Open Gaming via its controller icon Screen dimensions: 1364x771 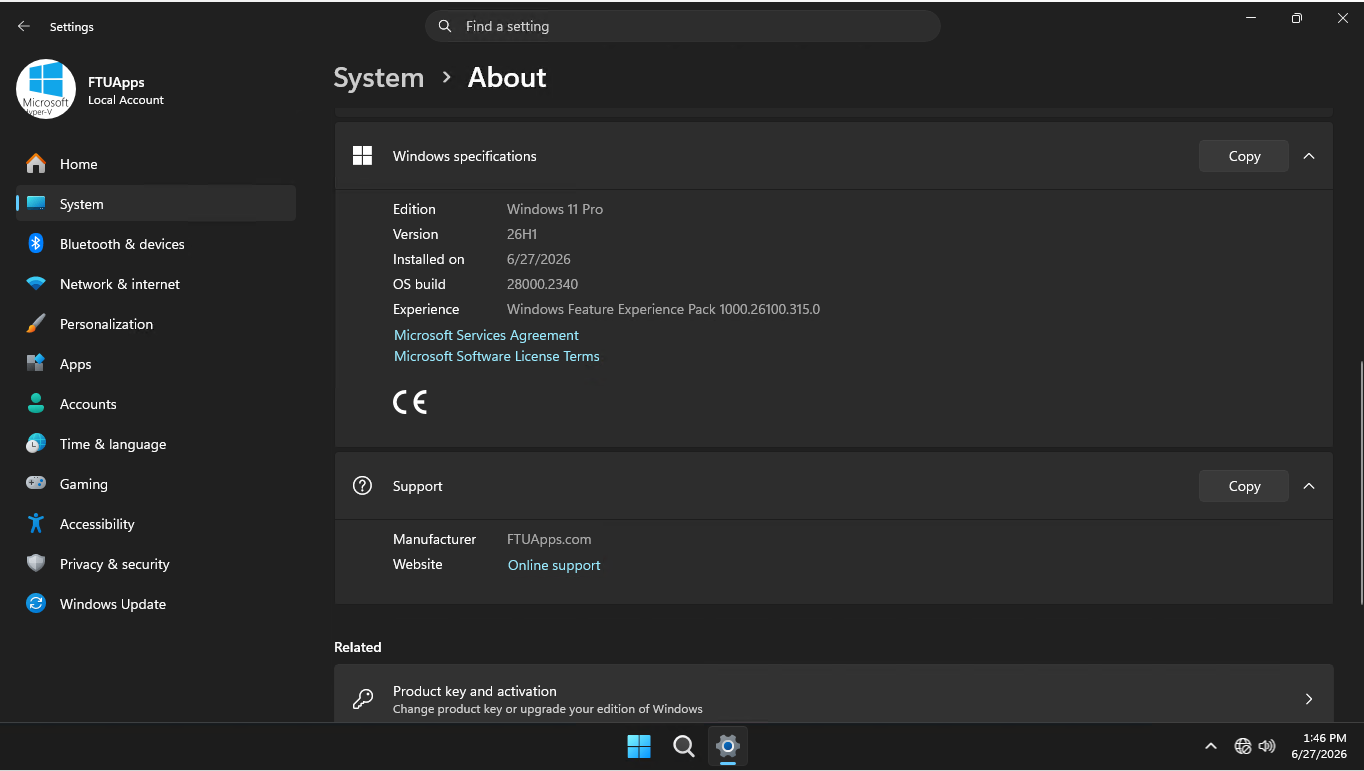(36, 484)
